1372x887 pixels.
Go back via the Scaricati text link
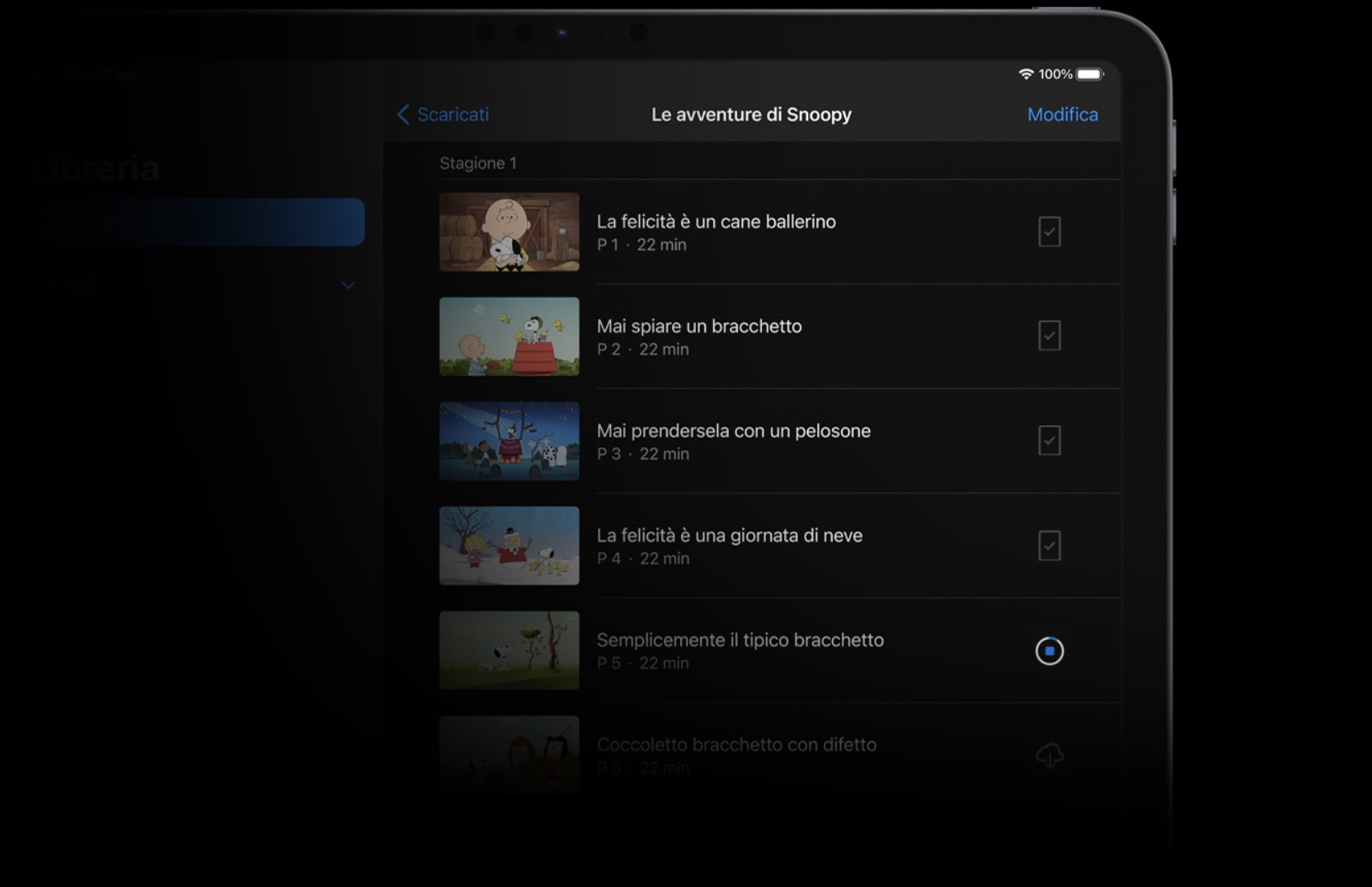[453, 115]
